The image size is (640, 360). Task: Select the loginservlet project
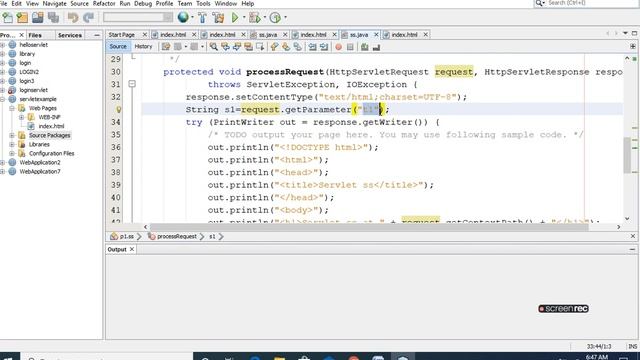33,90
